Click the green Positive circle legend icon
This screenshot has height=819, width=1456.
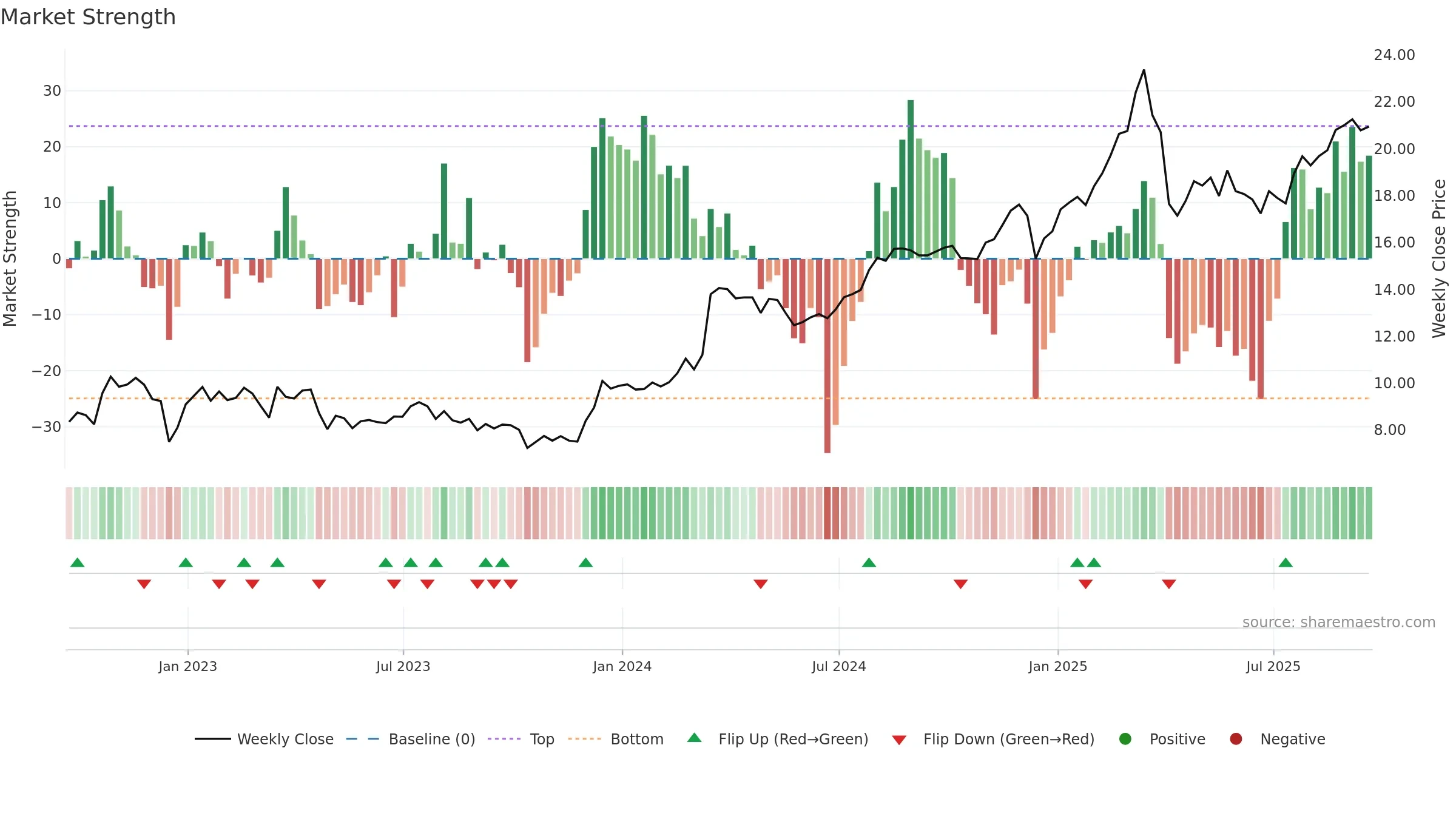point(1125,739)
